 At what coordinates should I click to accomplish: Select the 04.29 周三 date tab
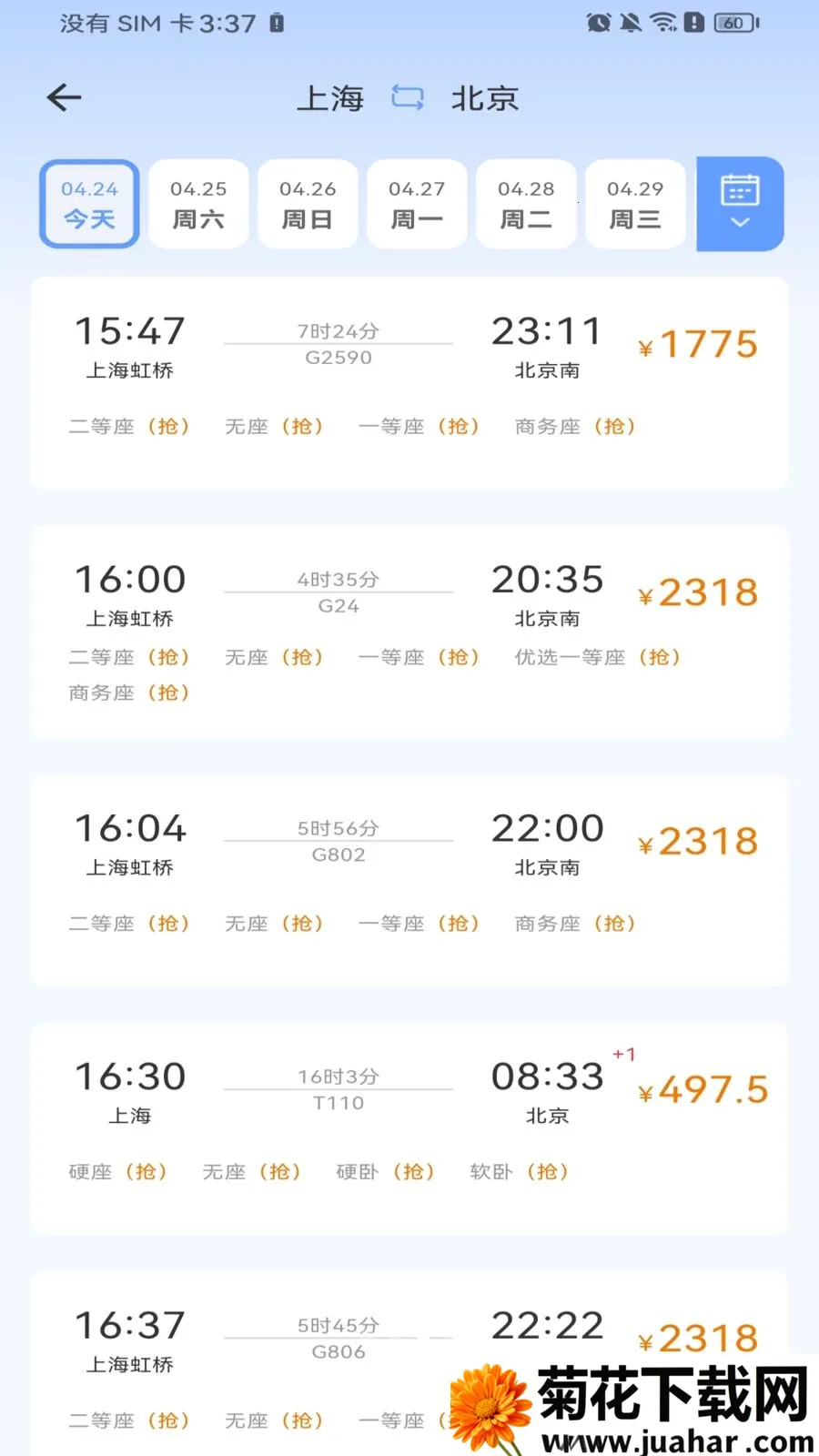[635, 204]
